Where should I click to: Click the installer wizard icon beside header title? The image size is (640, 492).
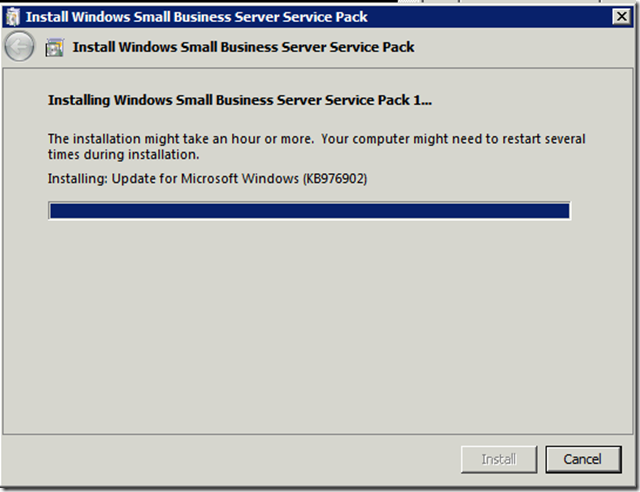pos(54,47)
